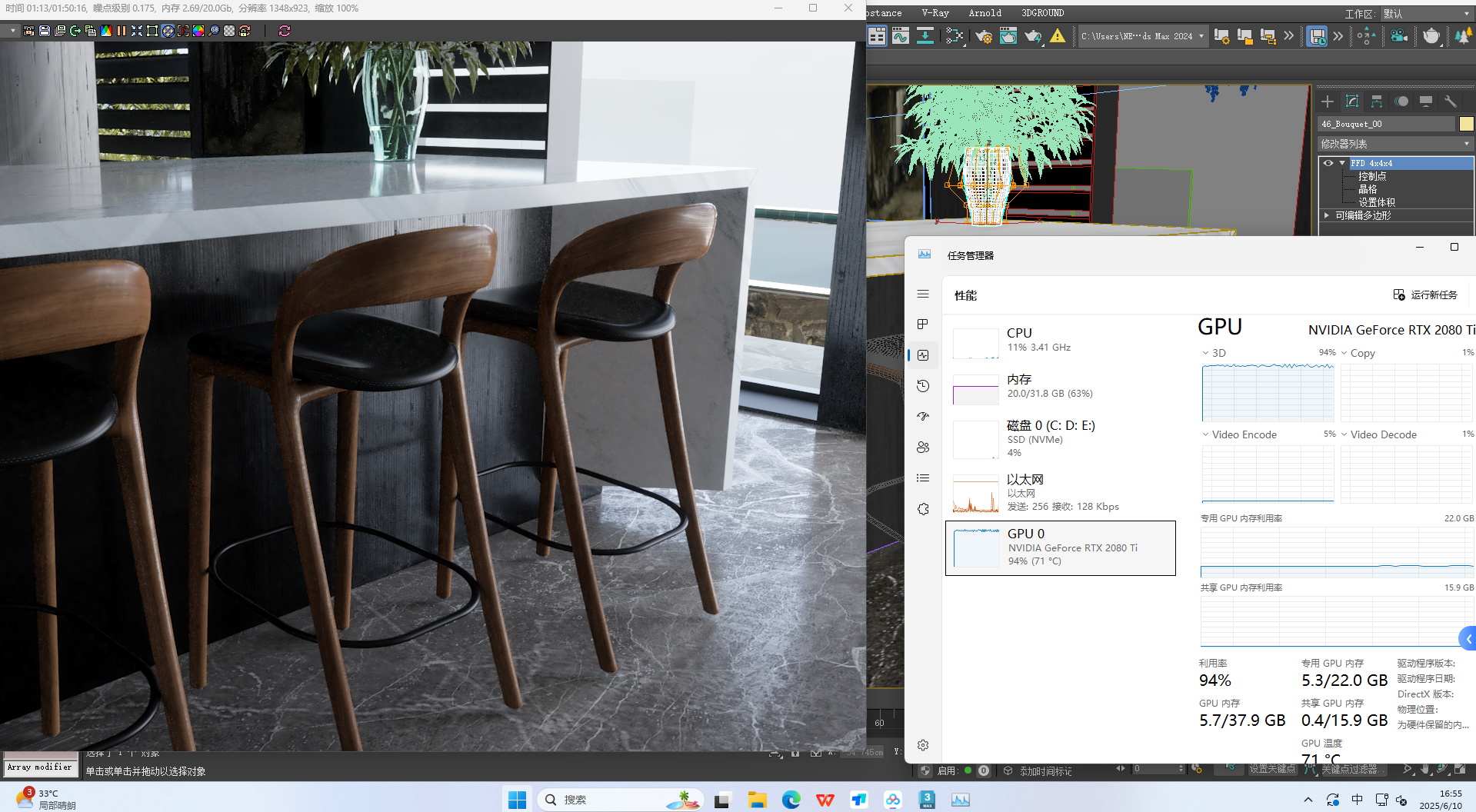This screenshot has height=812, width=1476.
Task: Click the taskbar 搜索 search box
Action: (x=621, y=800)
